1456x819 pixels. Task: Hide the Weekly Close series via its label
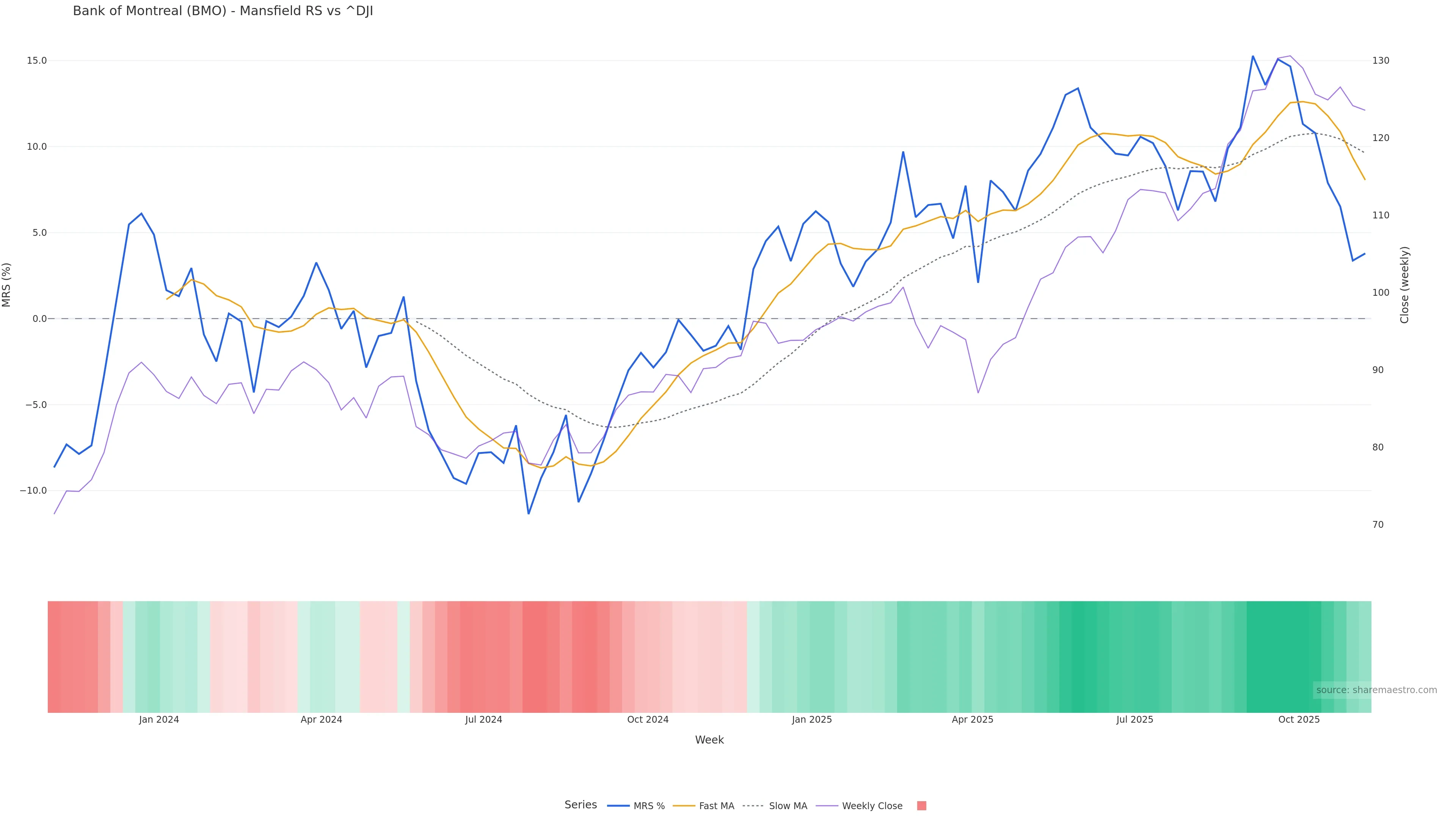(x=872, y=806)
